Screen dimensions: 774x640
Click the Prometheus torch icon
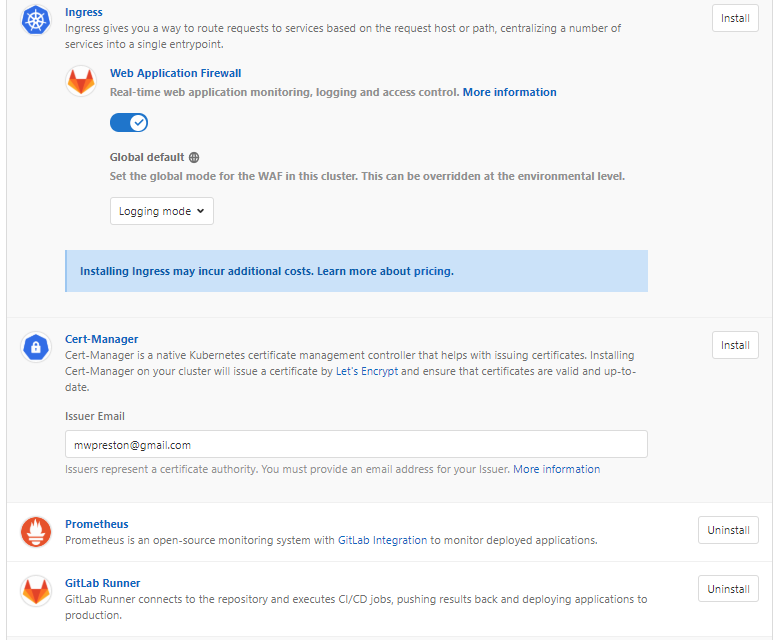36,532
